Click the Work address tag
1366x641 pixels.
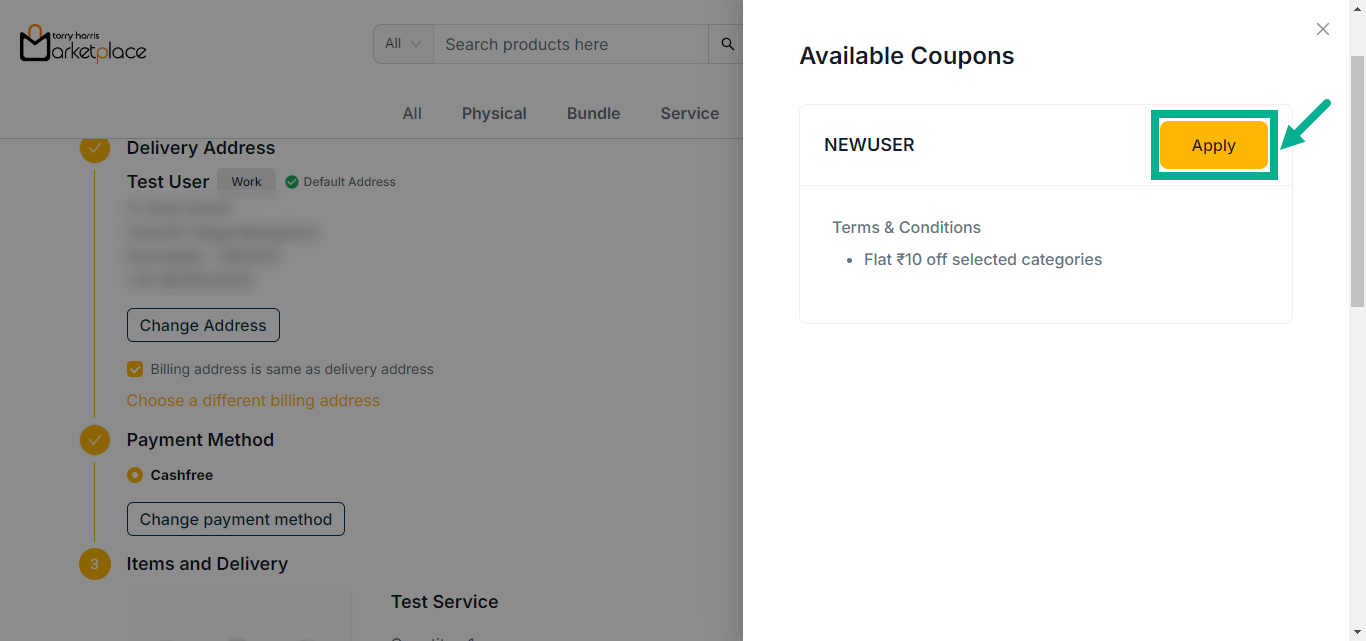[x=246, y=182]
